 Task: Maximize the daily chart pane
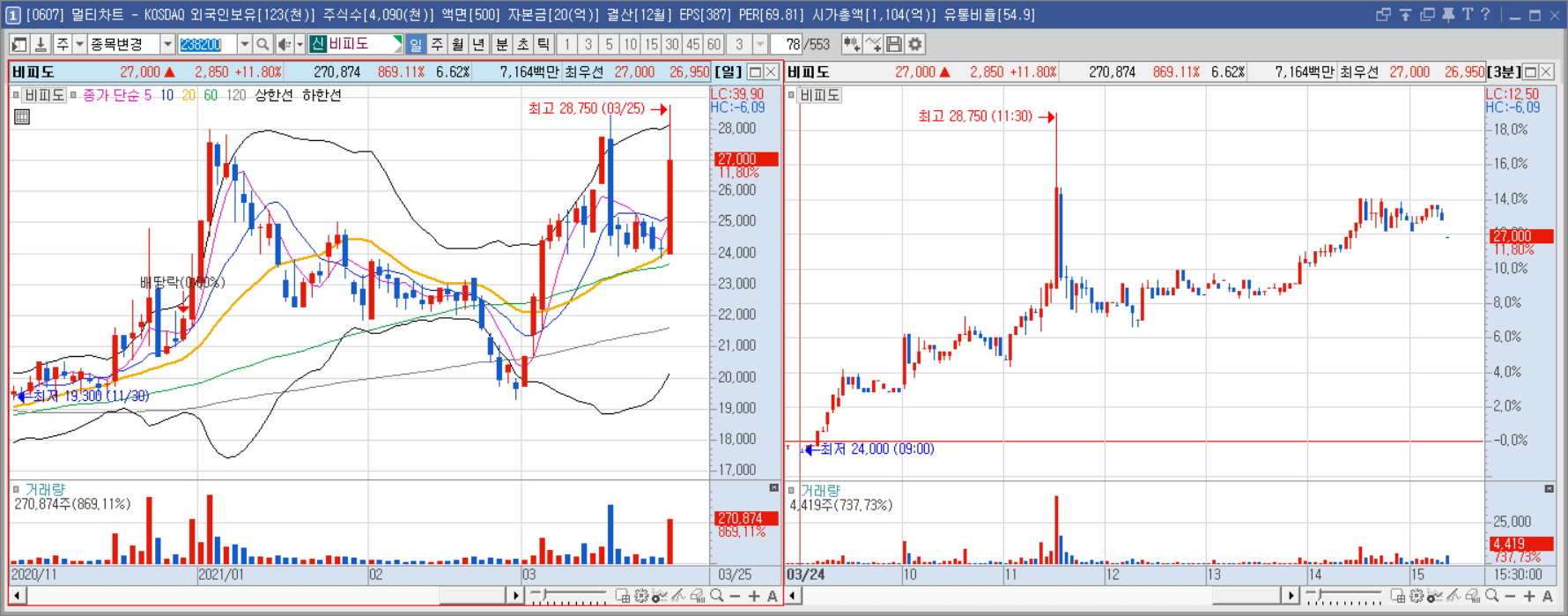pos(755,72)
